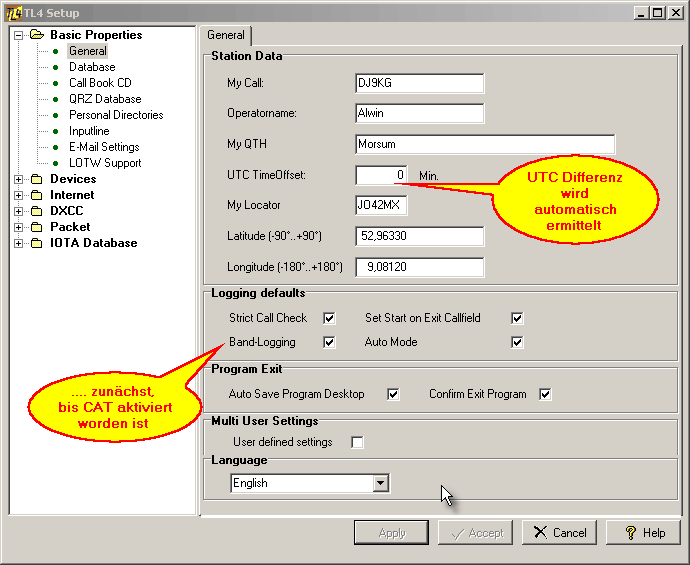Click the DXCC folder icon

coord(37,211)
